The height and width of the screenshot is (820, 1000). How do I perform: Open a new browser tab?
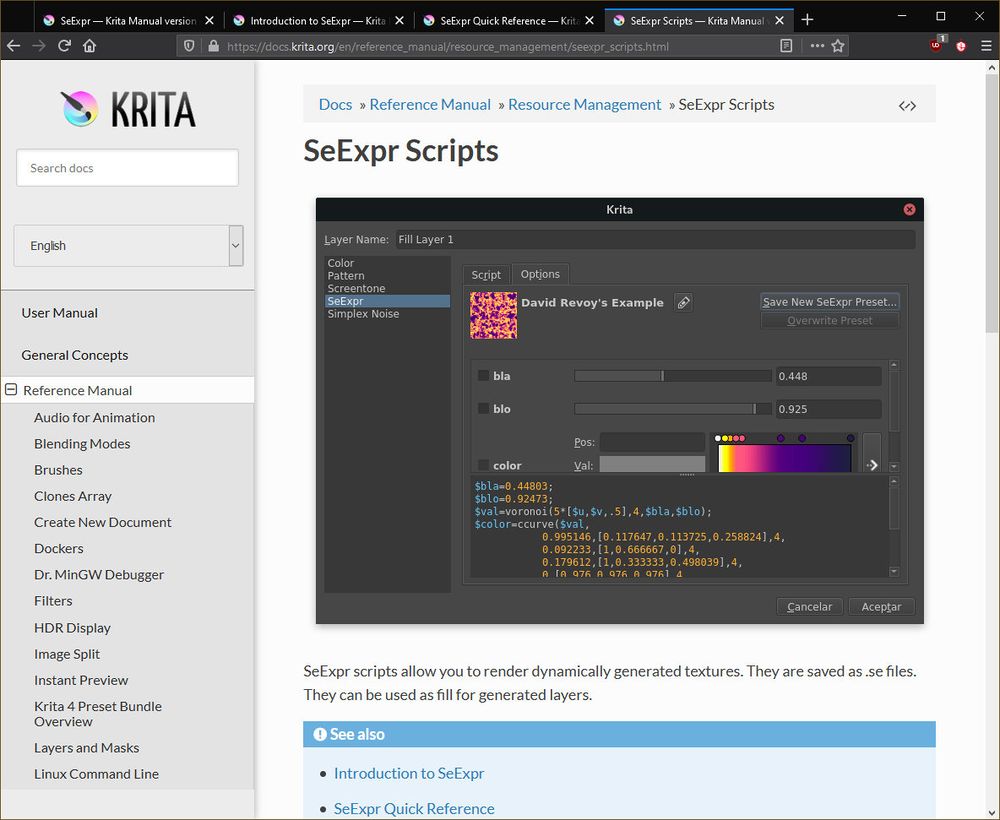808,19
